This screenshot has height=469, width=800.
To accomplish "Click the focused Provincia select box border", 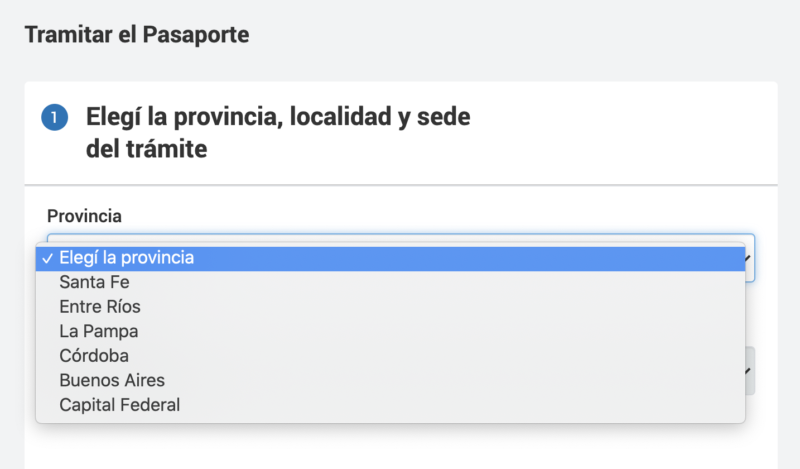I will pyautogui.click(x=401, y=237).
